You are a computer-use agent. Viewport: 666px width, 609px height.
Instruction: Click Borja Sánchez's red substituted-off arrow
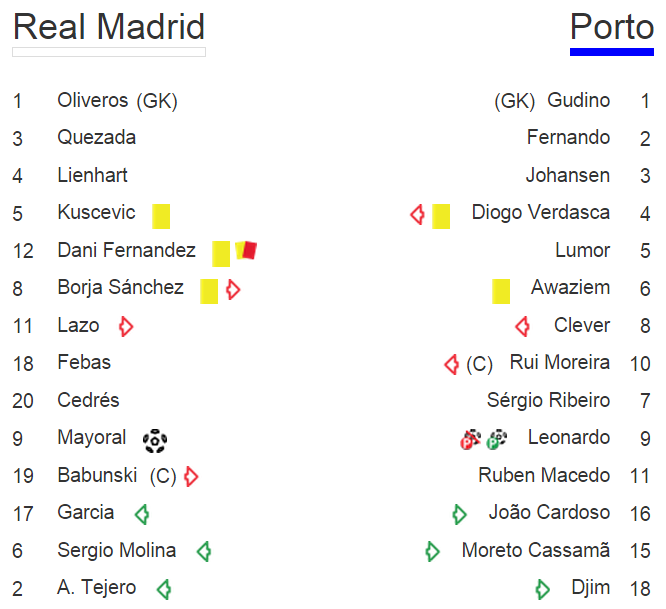pos(233,290)
